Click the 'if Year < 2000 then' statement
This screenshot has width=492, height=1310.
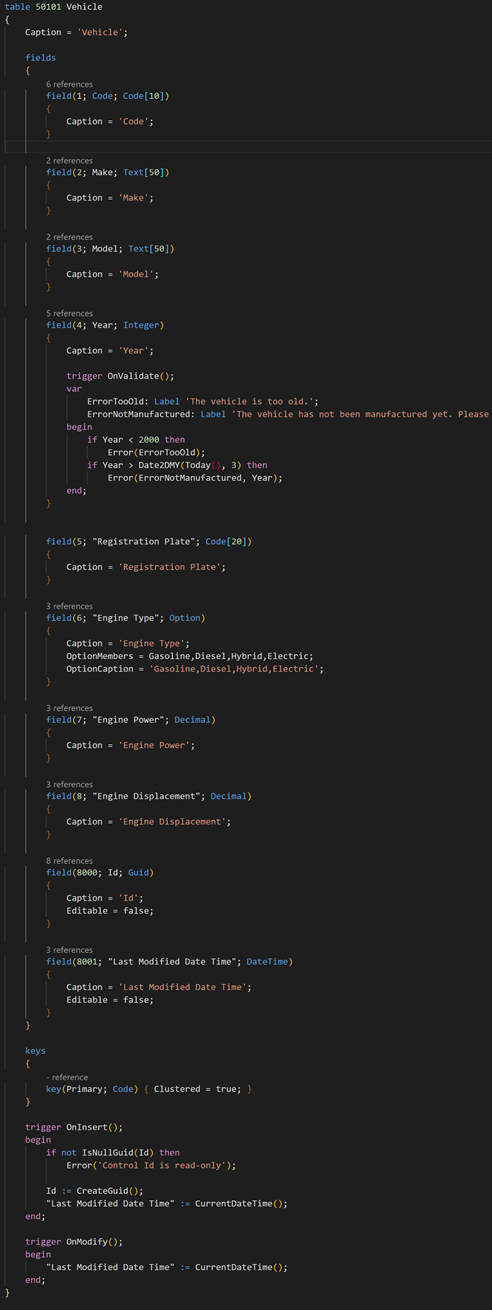[136, 439]
